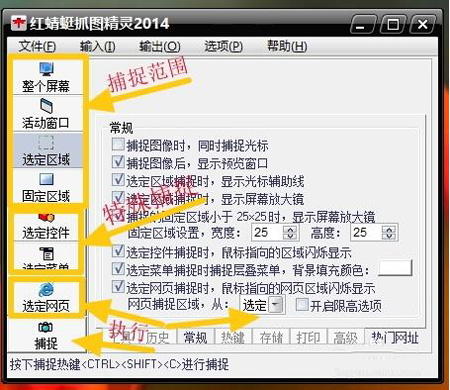Click the fixed region width input field
Screen dimensions: 450x390
tap(267, 232)
